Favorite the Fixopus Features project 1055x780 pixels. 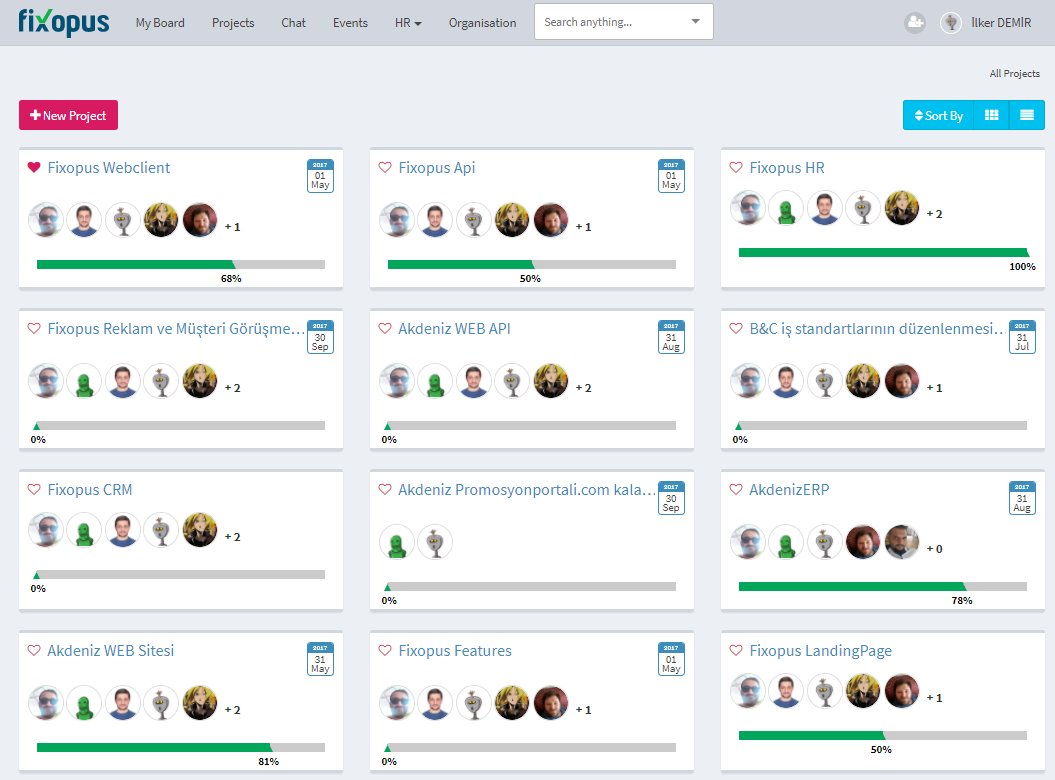pyautogui.click(x=385, y=651)
